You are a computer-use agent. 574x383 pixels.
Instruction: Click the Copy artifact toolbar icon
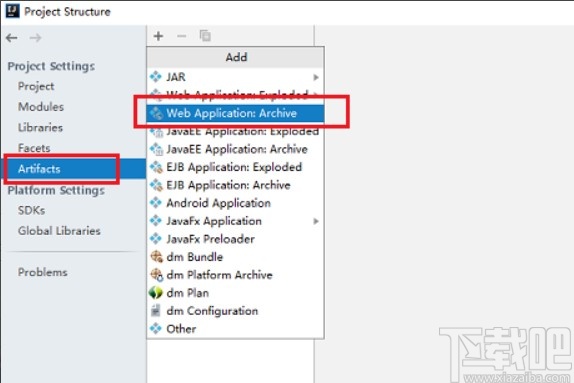tap(205, 36)
